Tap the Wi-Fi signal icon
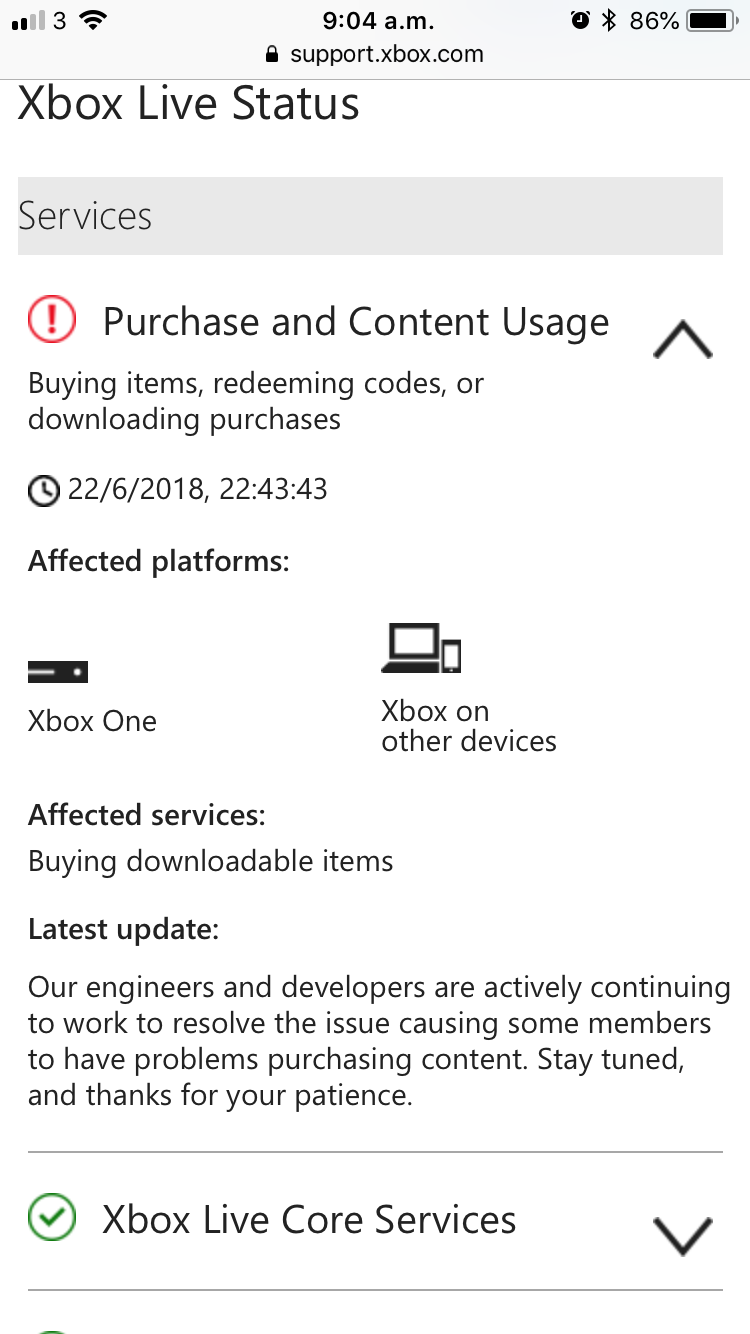Image resolution: width=750 pixels, height=1334 pixels. point(93,20)
